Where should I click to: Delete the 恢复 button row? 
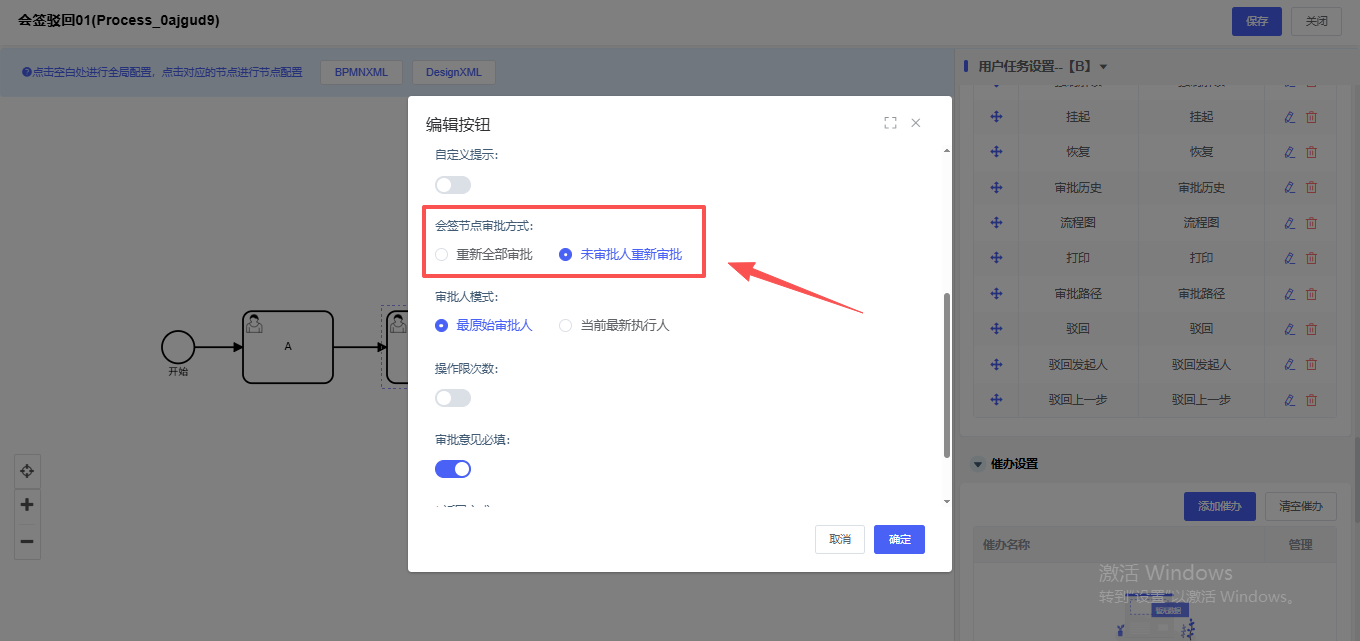pos(1311,152)
